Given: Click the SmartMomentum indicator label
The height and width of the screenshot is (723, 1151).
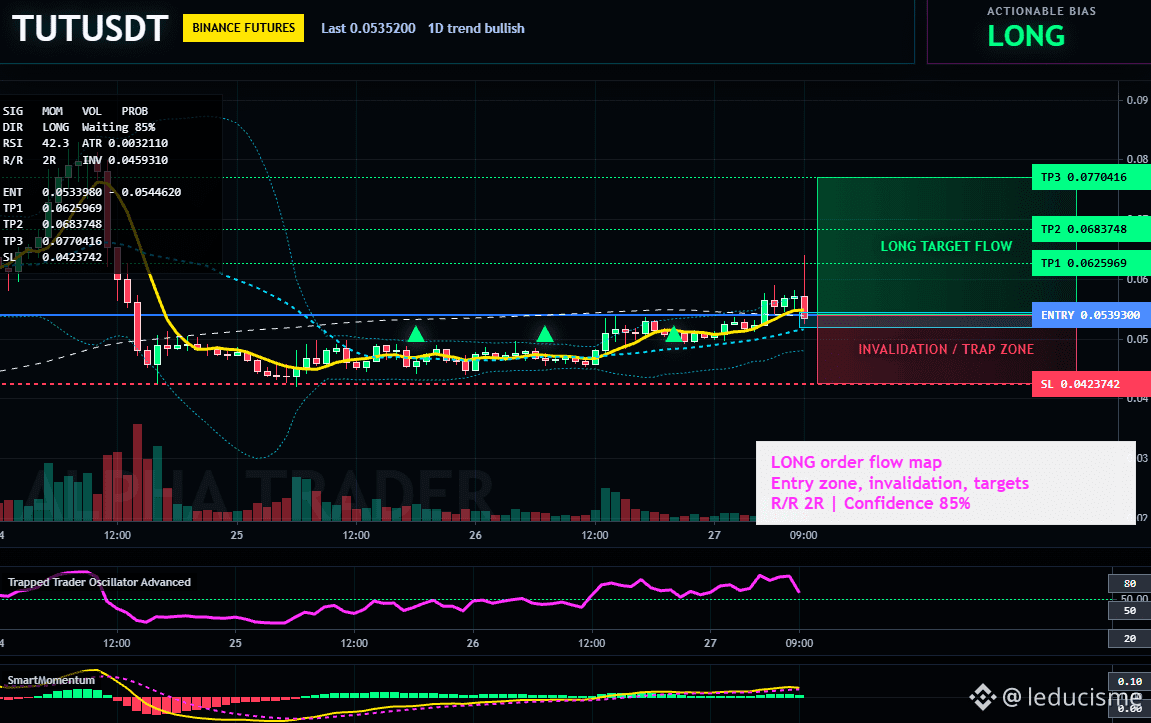Looking at the screenshot, I should pos(51,680).
